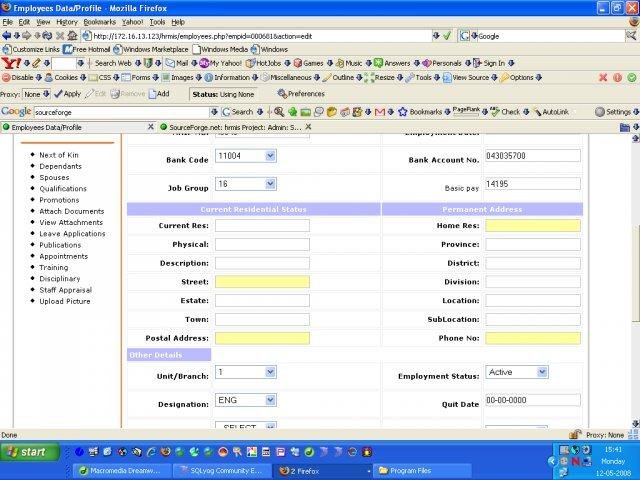
Task: Open the File menu
Action: click(x=7, y=22)
